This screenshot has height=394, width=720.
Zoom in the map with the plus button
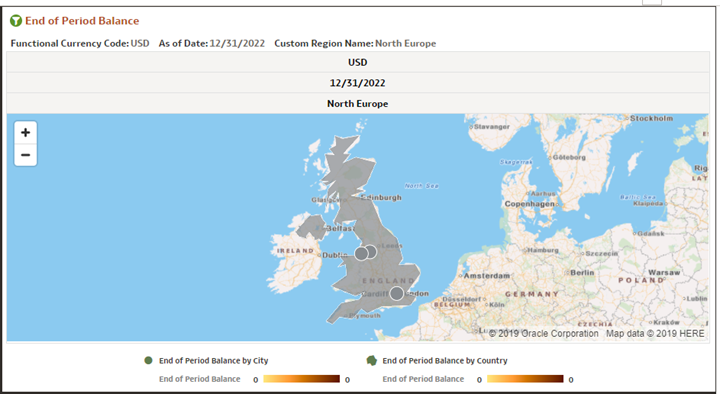tap(26, 133)
